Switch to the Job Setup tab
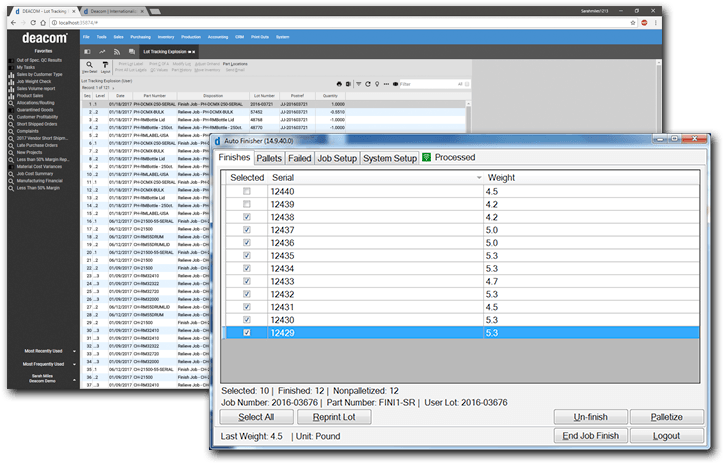Screen dimensions: 723x463 click(x=337, y=158)
